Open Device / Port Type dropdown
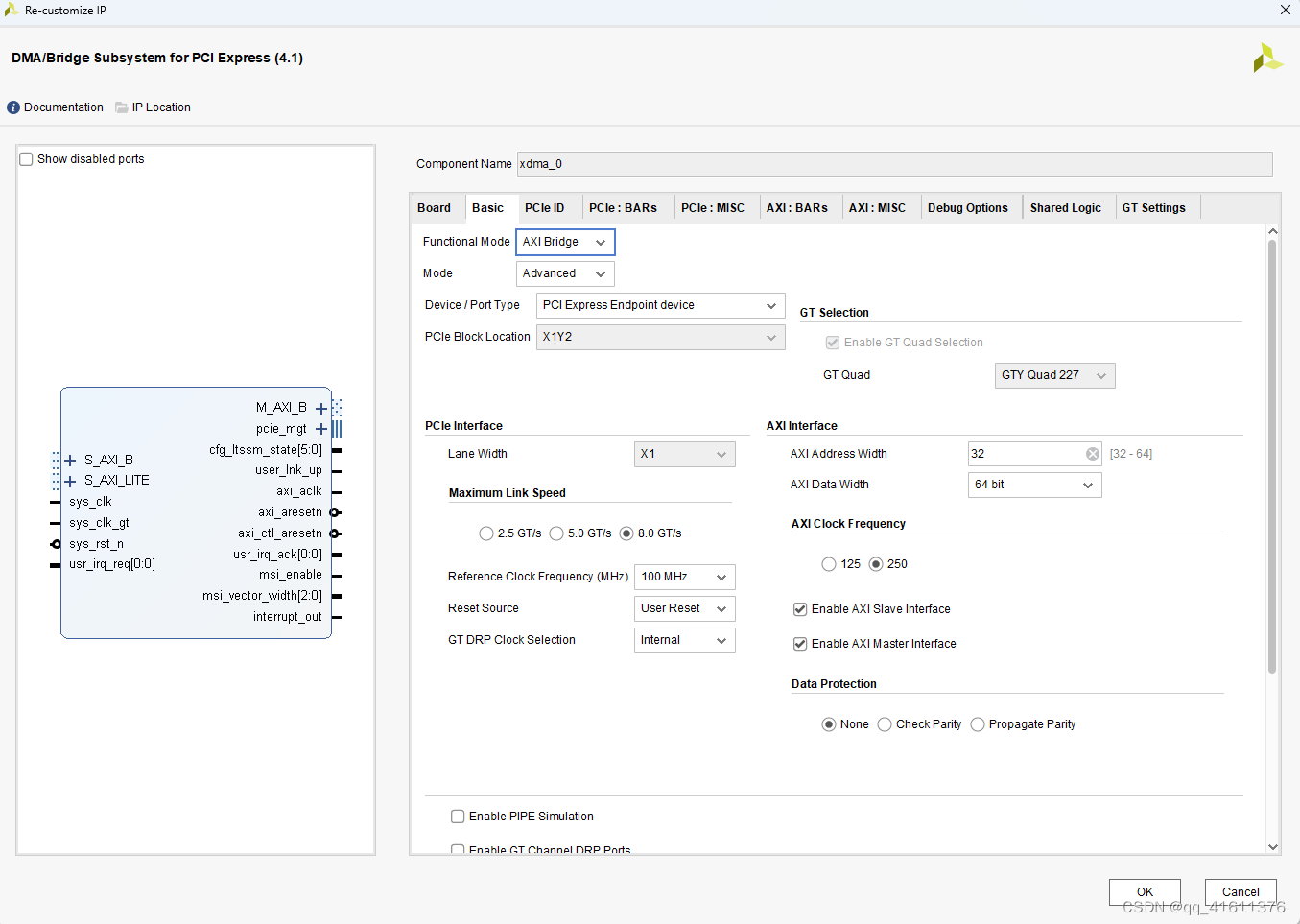The image size is (1300, 924). (x=660, y=305)
